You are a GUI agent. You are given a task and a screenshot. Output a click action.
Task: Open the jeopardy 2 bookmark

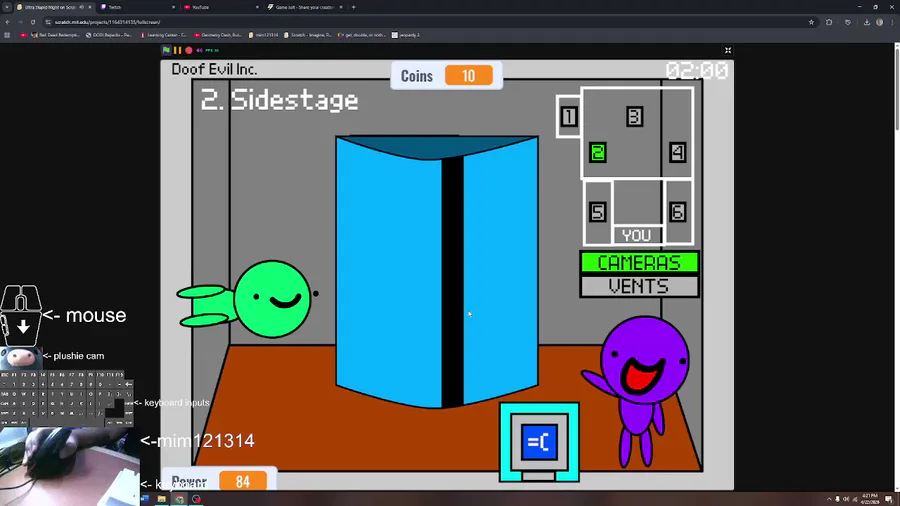(405, 35)
